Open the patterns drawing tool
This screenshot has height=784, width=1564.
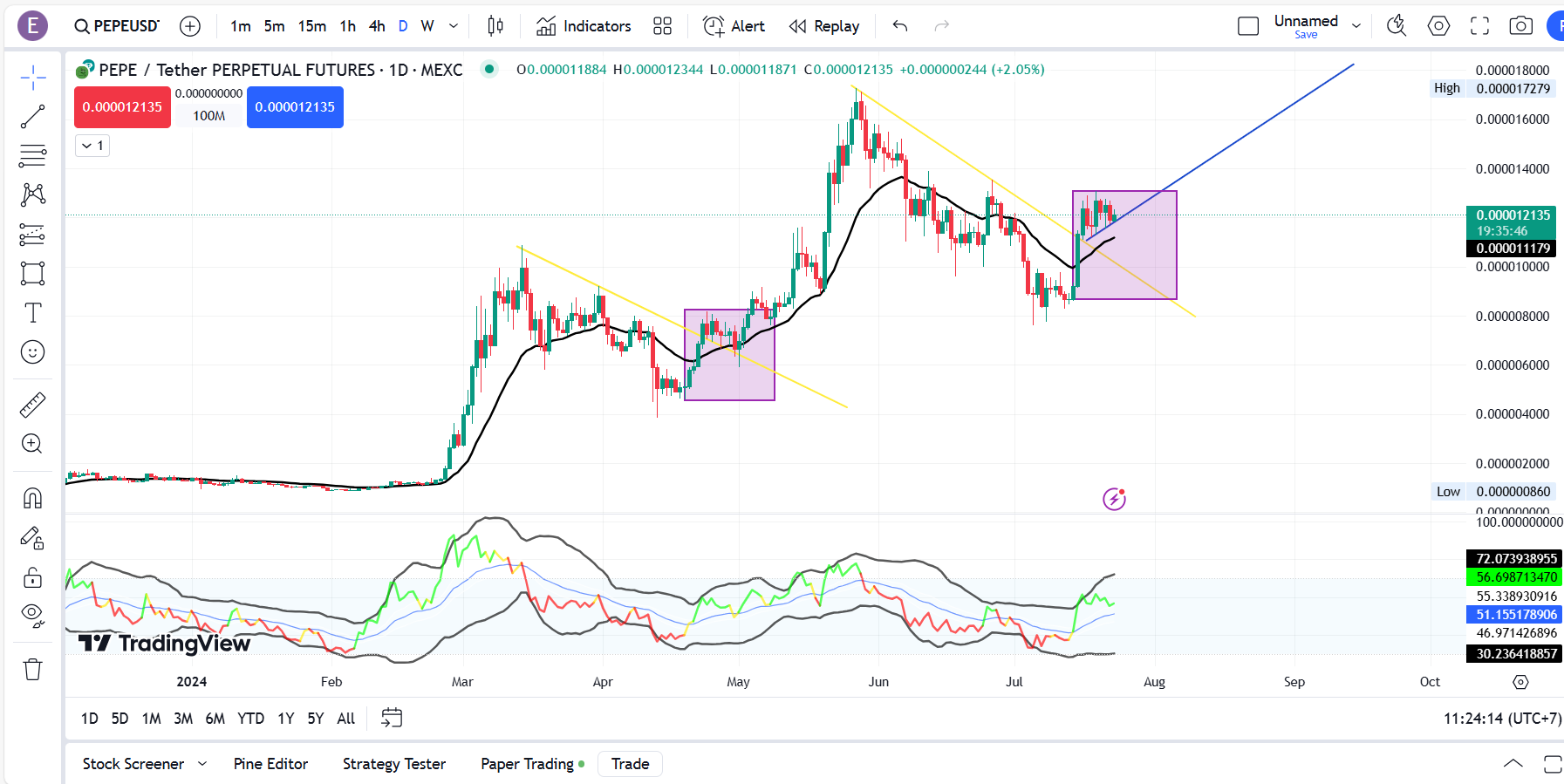(33, 194)
